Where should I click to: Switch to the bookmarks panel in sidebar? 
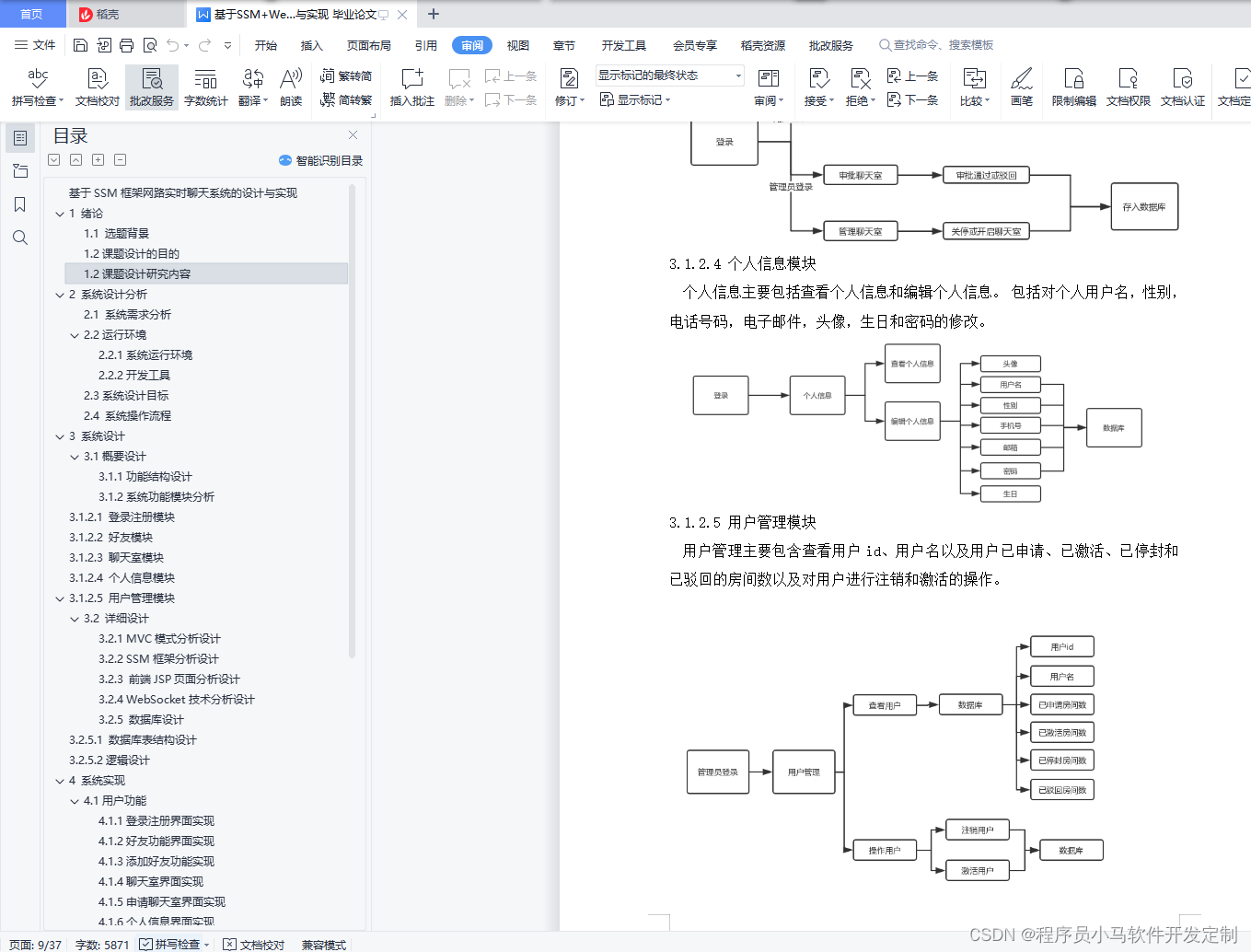point(19,203)
